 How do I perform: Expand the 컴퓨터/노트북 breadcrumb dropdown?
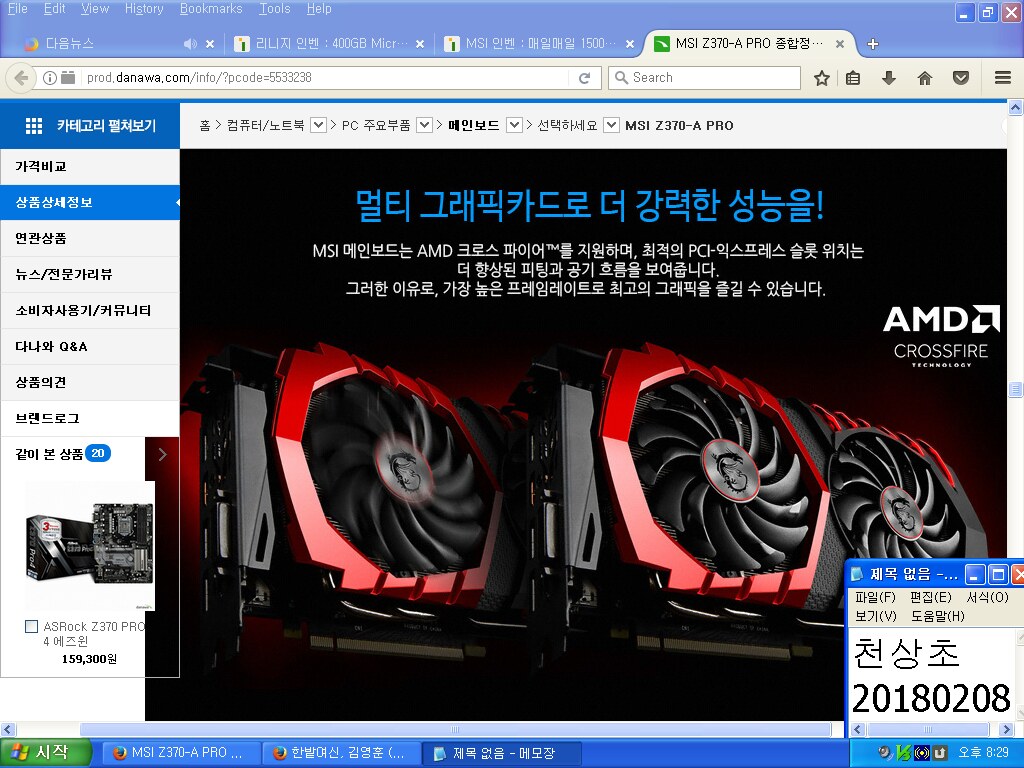(x=318, y=125)
